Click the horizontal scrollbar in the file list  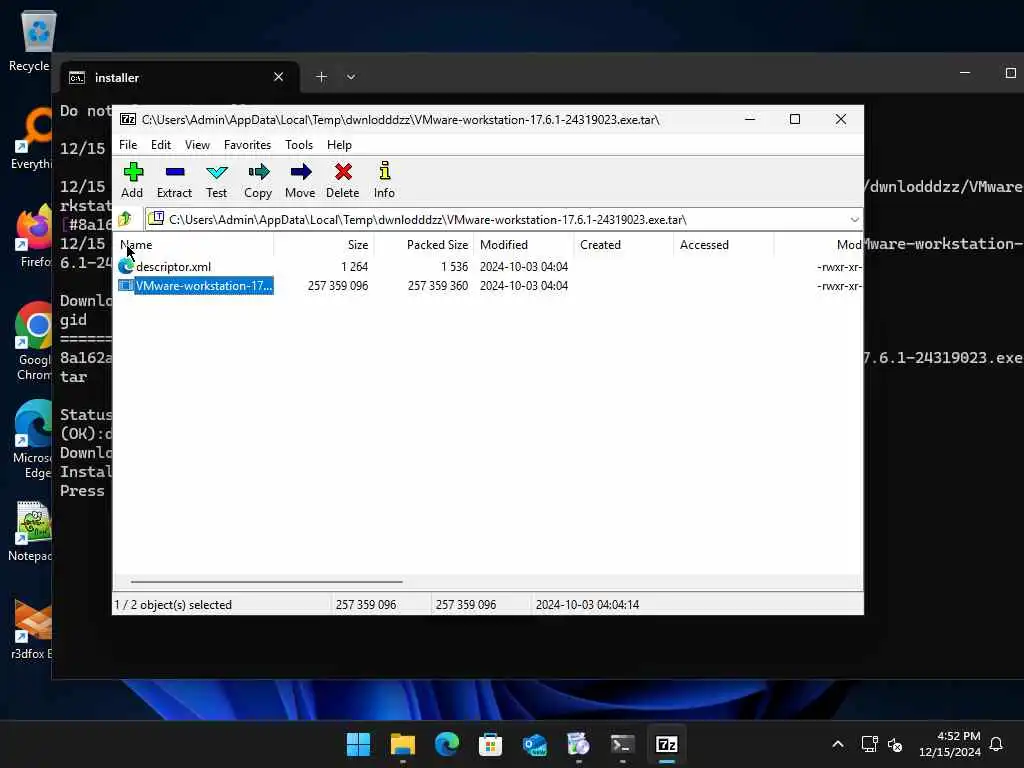click(266, 581)
